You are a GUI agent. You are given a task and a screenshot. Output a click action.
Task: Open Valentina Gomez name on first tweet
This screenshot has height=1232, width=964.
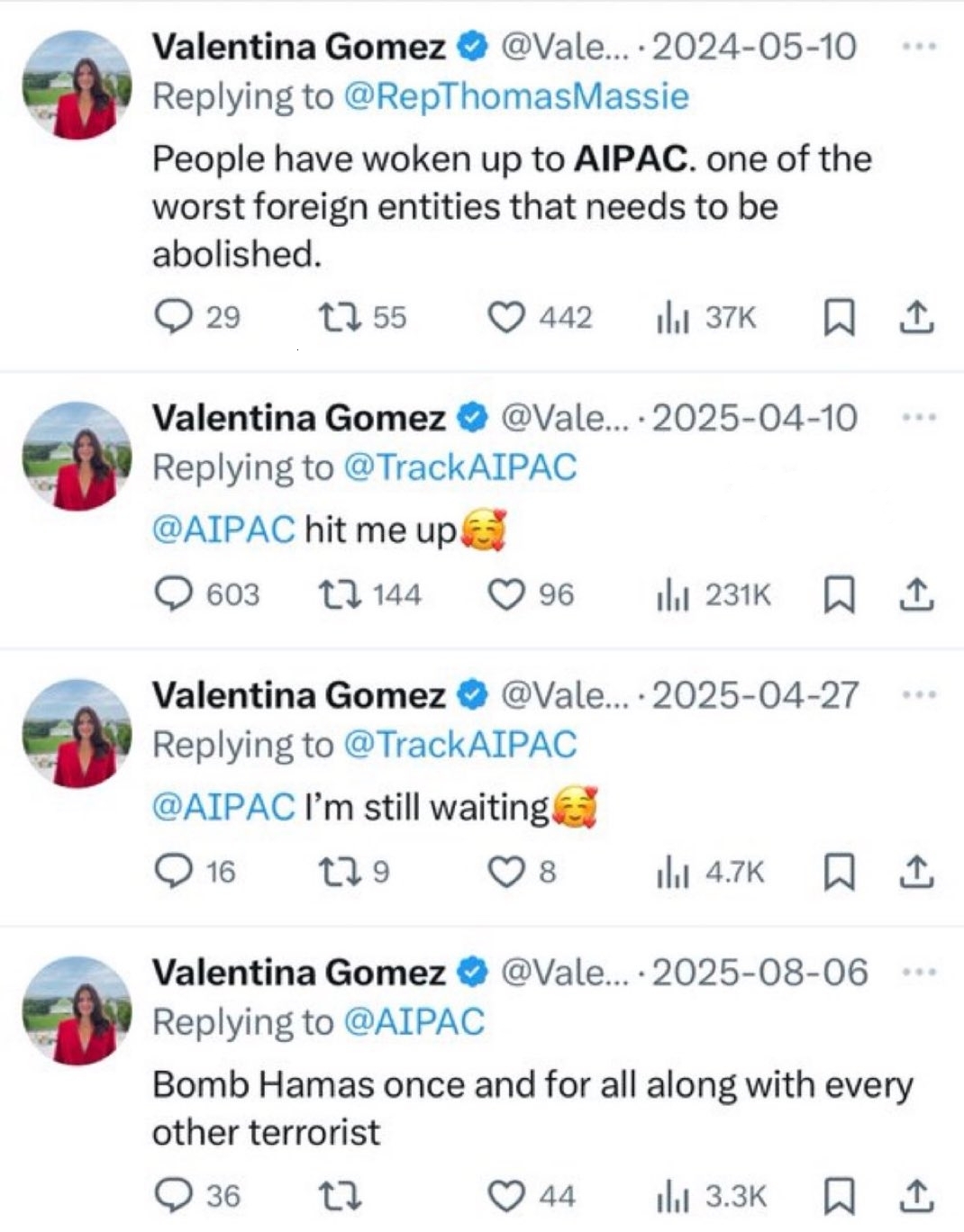(298, 47)
